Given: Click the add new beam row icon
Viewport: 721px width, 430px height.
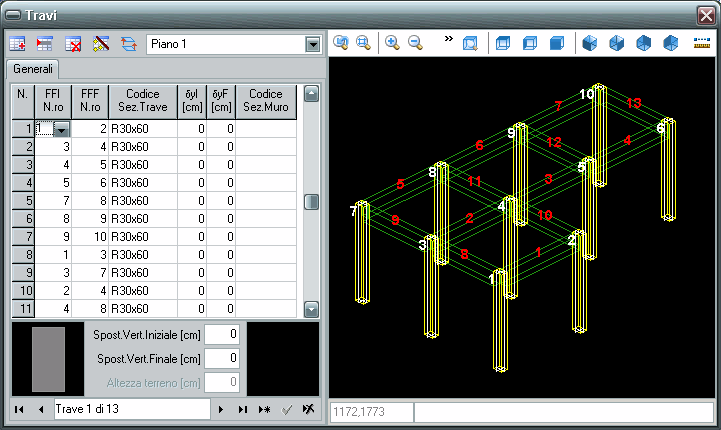Looking at the screenshot, I should coord(17,44).
